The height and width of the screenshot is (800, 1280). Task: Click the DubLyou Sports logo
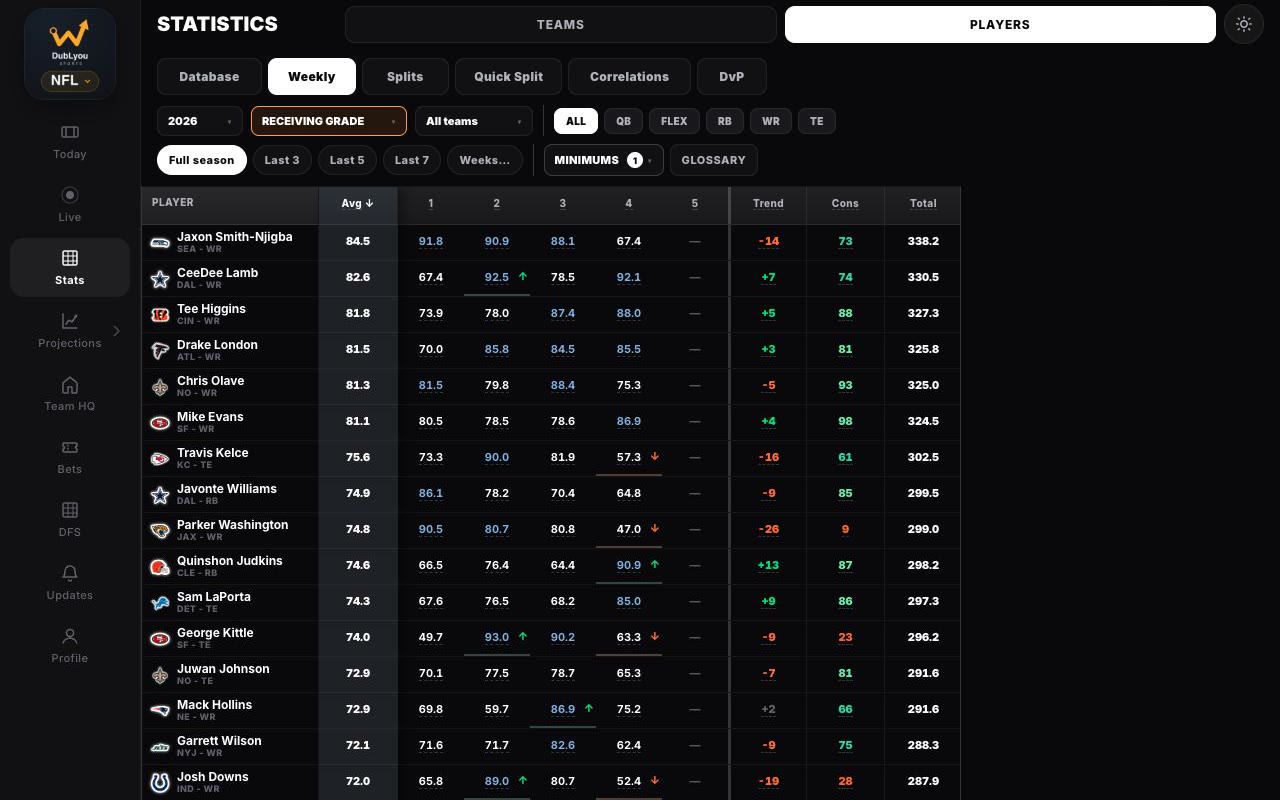pyautogui.click(x=70, y=40)
